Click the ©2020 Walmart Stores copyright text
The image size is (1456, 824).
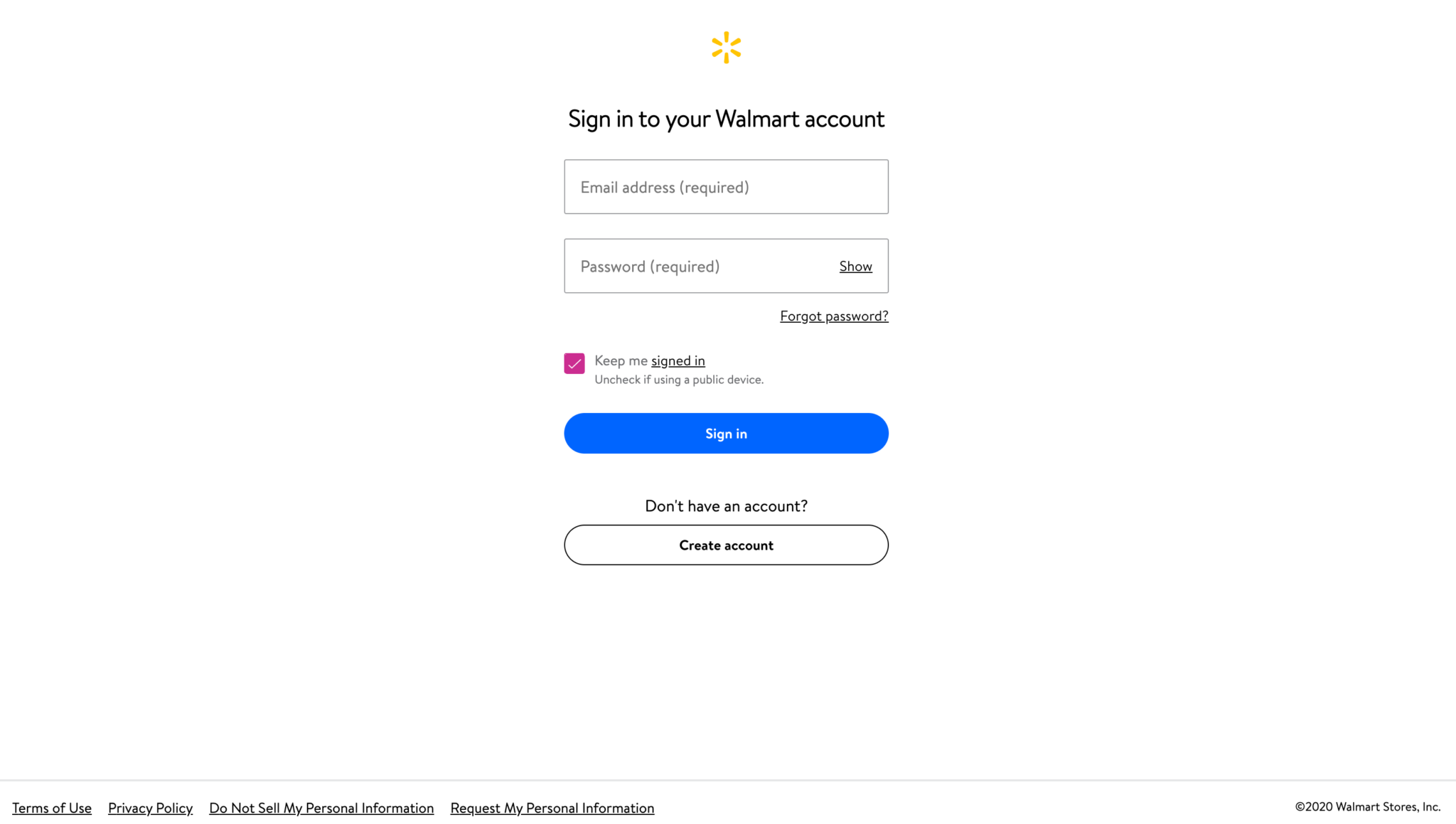[1368, 807]
